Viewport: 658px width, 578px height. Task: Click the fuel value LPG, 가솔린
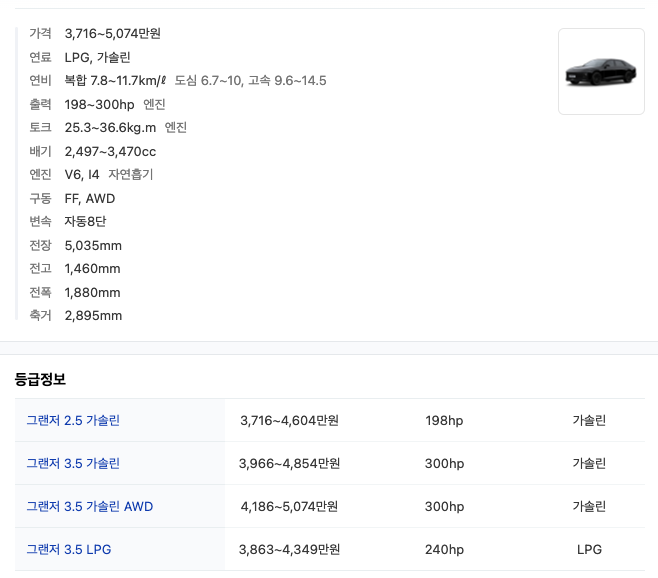(97, 57)
